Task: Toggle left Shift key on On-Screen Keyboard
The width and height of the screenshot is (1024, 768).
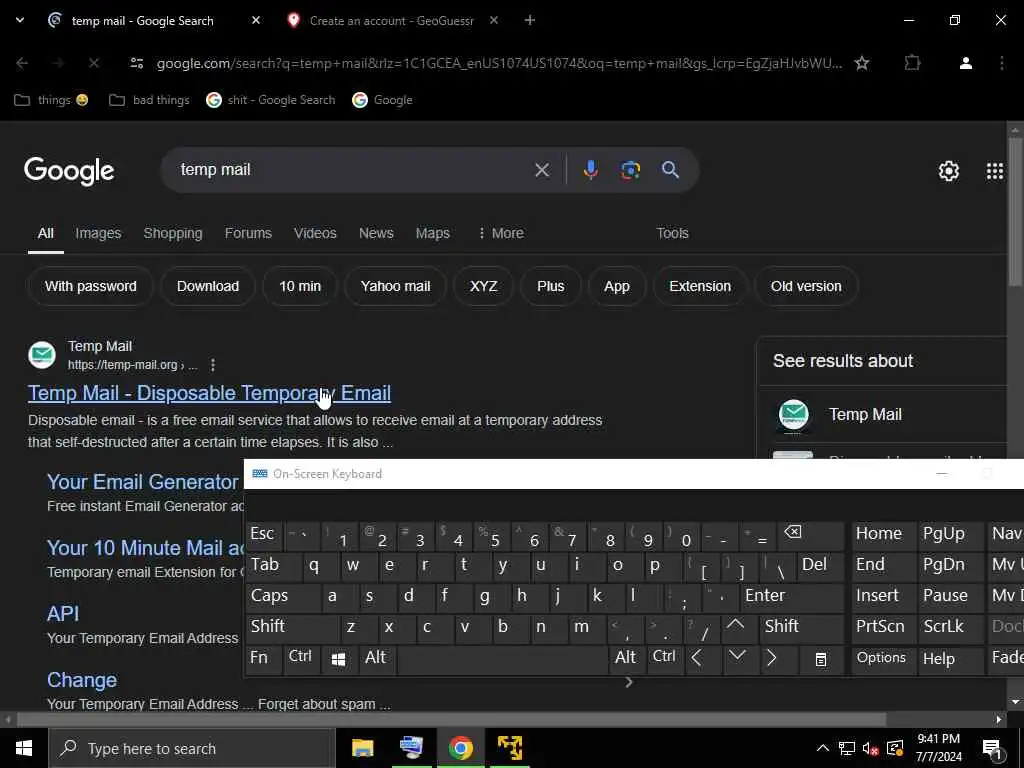Action: 293,626
